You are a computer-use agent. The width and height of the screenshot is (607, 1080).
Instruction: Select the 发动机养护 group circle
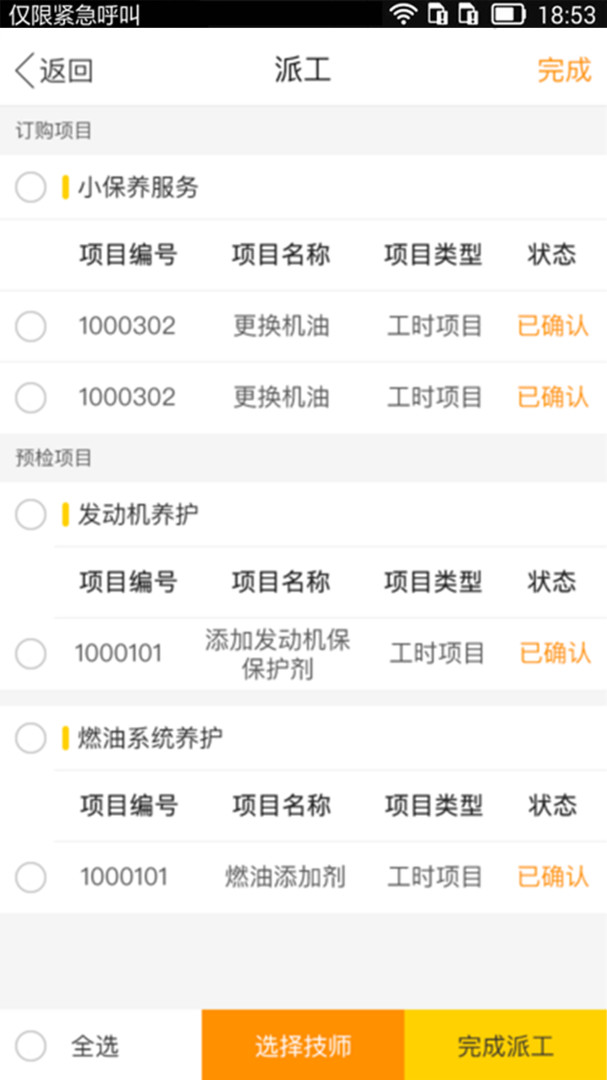tap(31, 515)
